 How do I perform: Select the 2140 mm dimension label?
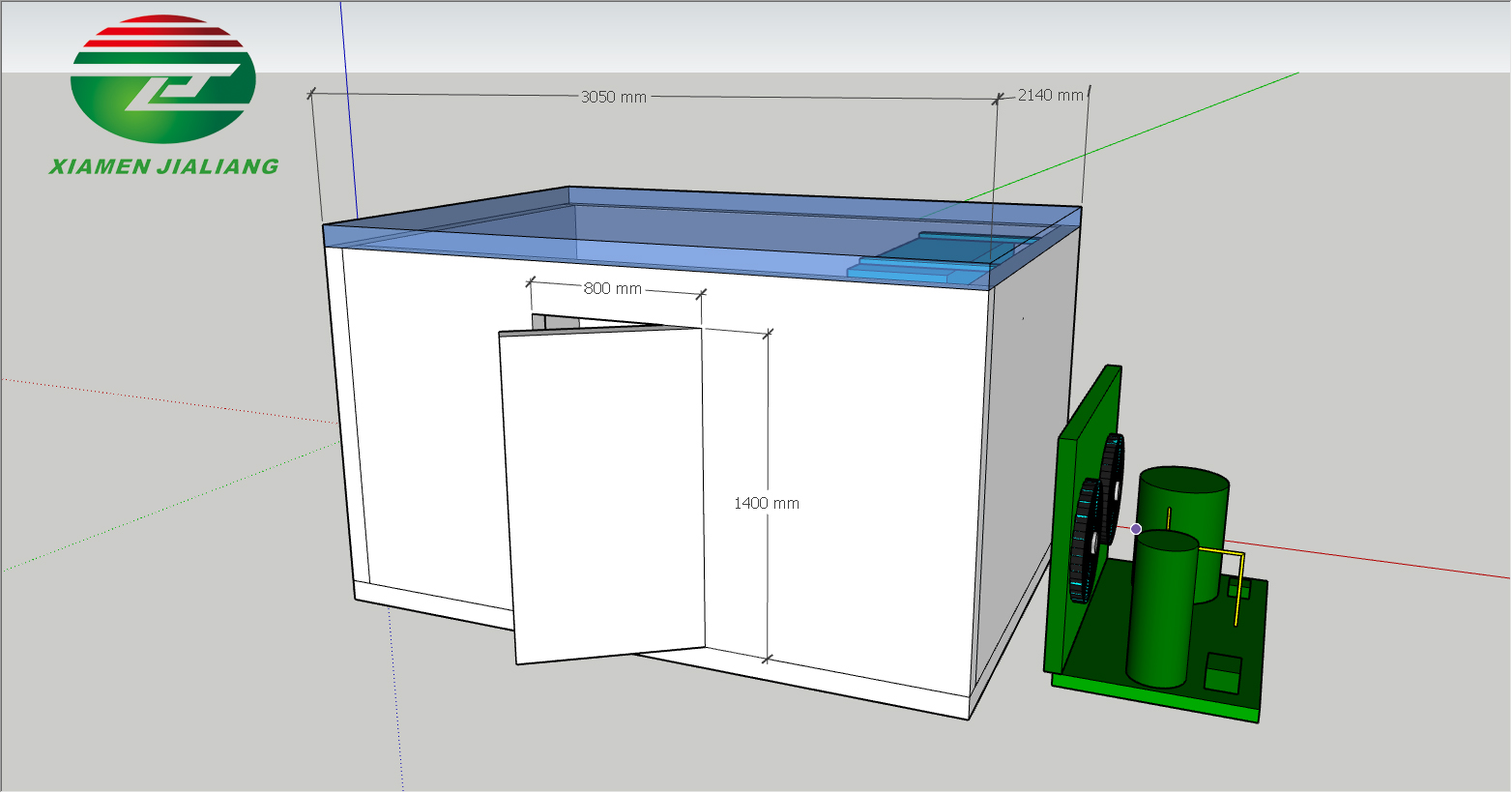pos(1050,95)
